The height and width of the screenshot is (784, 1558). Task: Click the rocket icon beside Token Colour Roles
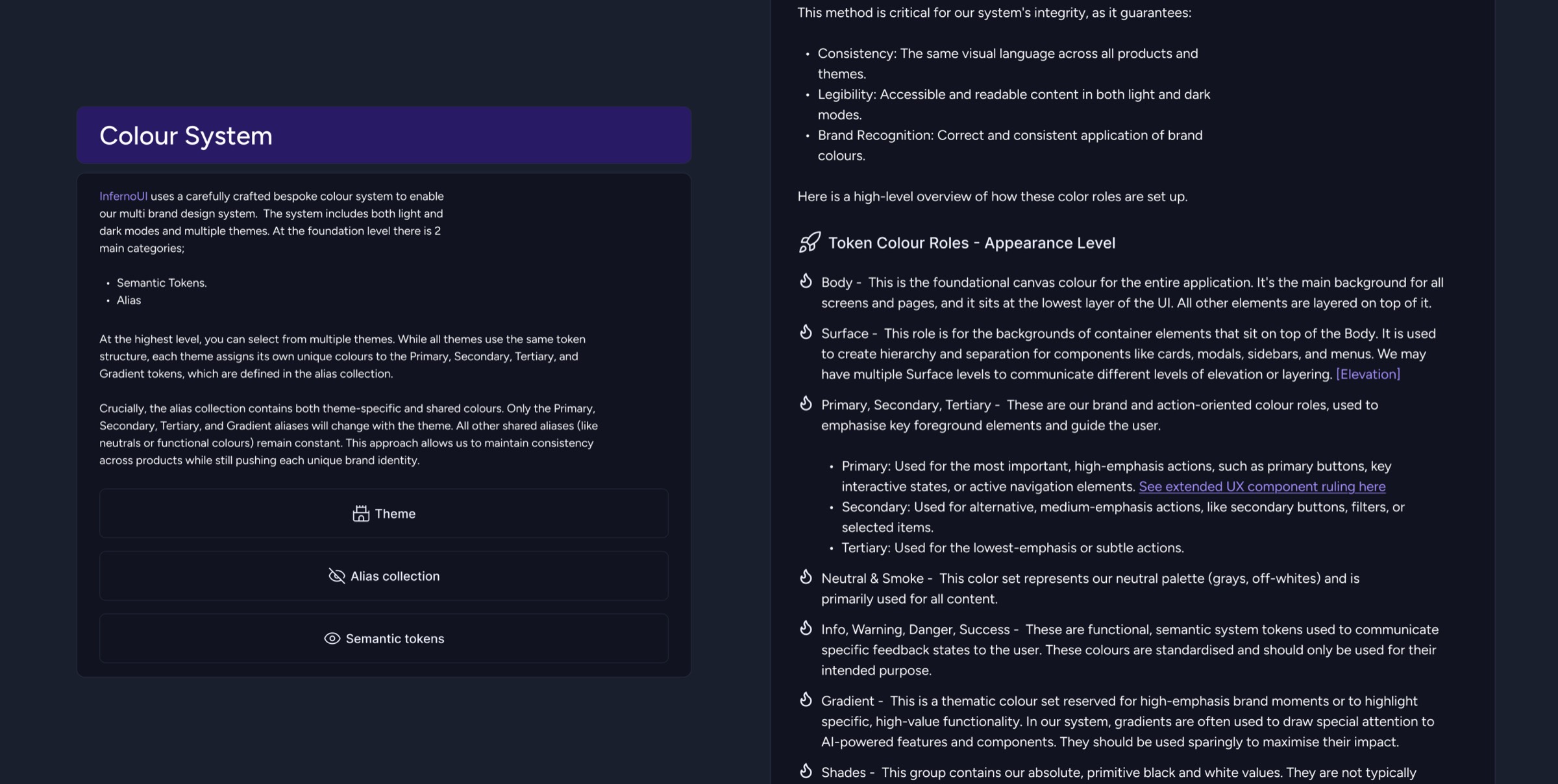[810, 242]
